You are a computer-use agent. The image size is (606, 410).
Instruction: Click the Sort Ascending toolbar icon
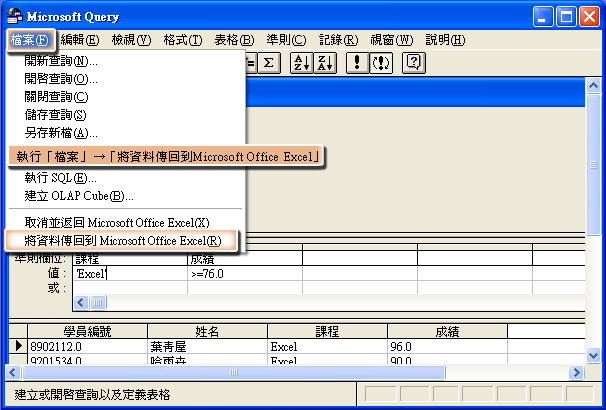299,64
